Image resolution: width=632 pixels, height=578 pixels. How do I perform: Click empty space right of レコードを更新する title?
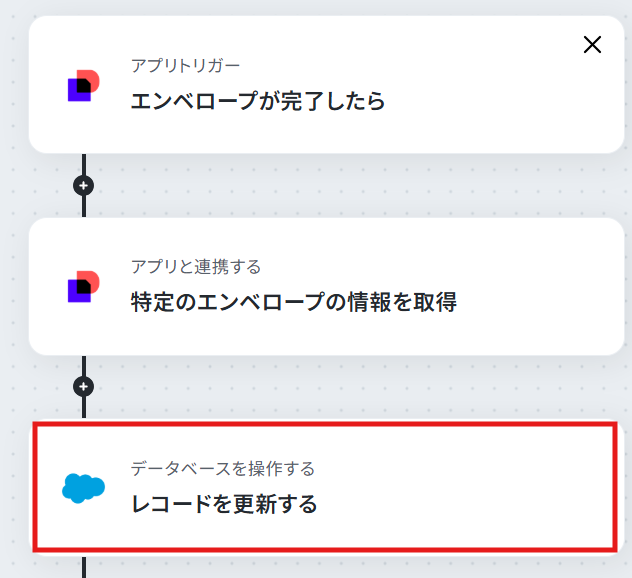click(x=464, y=504)
